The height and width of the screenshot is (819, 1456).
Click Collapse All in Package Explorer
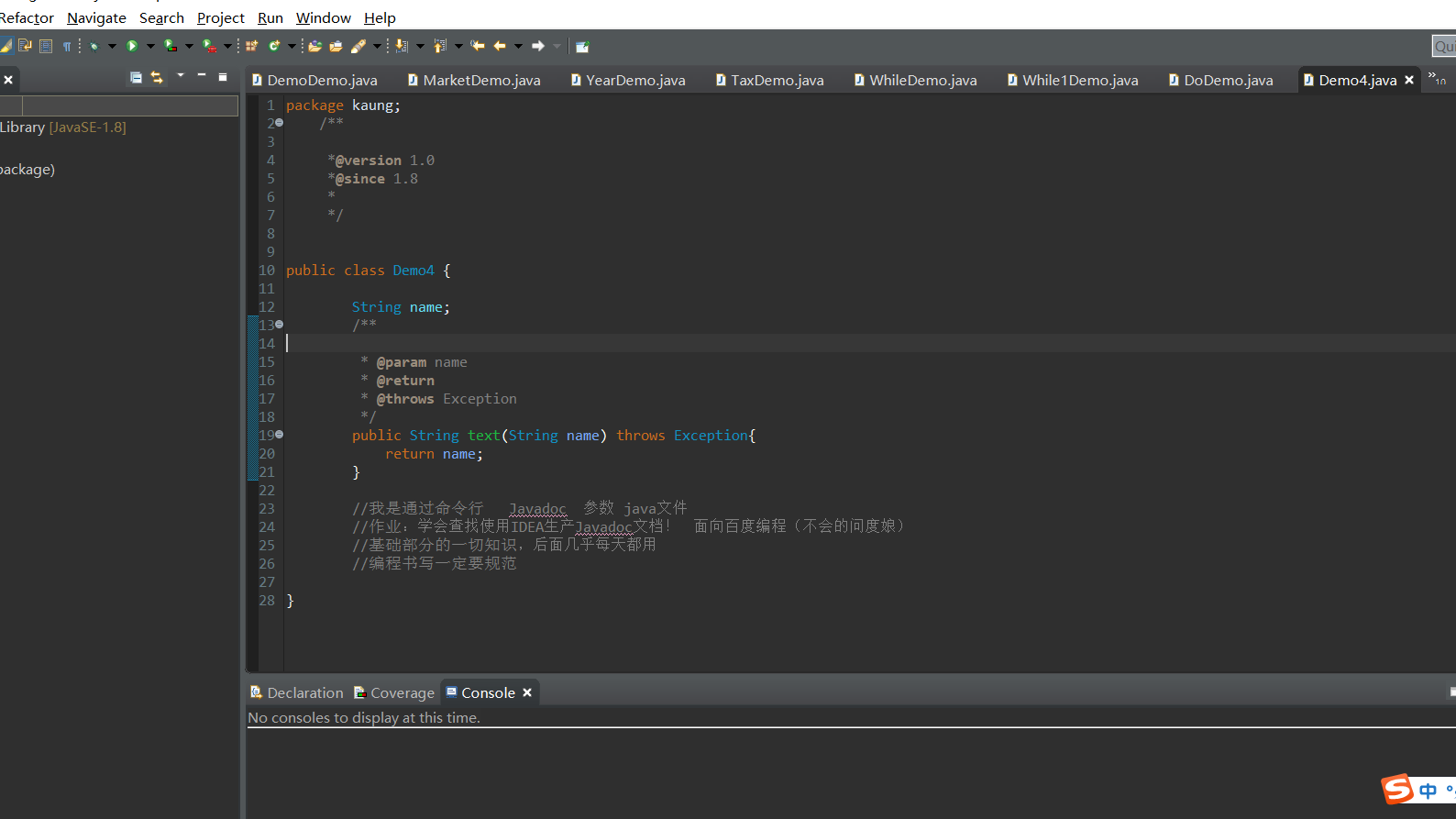coord(136,77)
